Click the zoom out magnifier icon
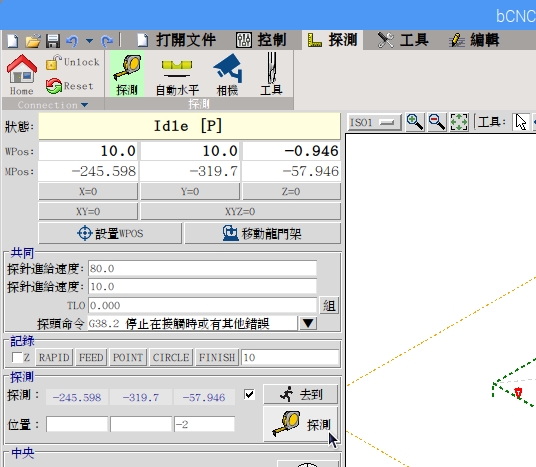Image resolution: width=536 pixels, height=467 pixels. pos(437,122)
